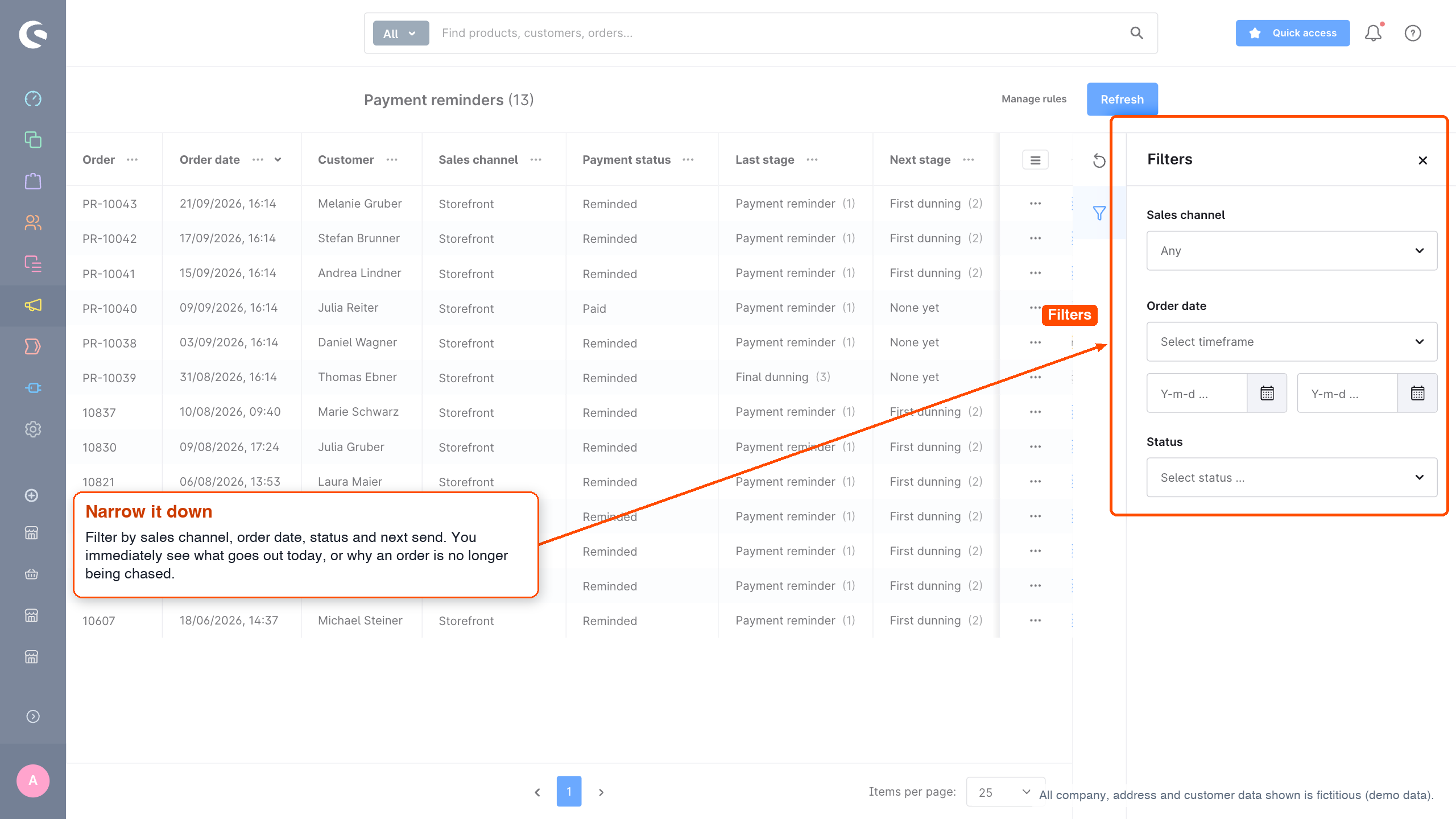The height and width of the screenshot is (819, 1456).
Task: Open the Payment status column options menu
Action: coord(688,160)
